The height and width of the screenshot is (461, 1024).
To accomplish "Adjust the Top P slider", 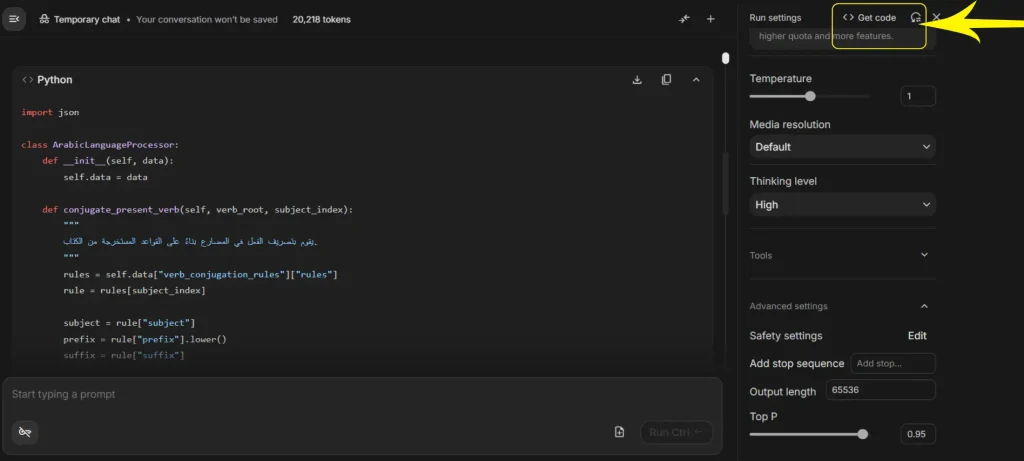I will click(862, 434).
